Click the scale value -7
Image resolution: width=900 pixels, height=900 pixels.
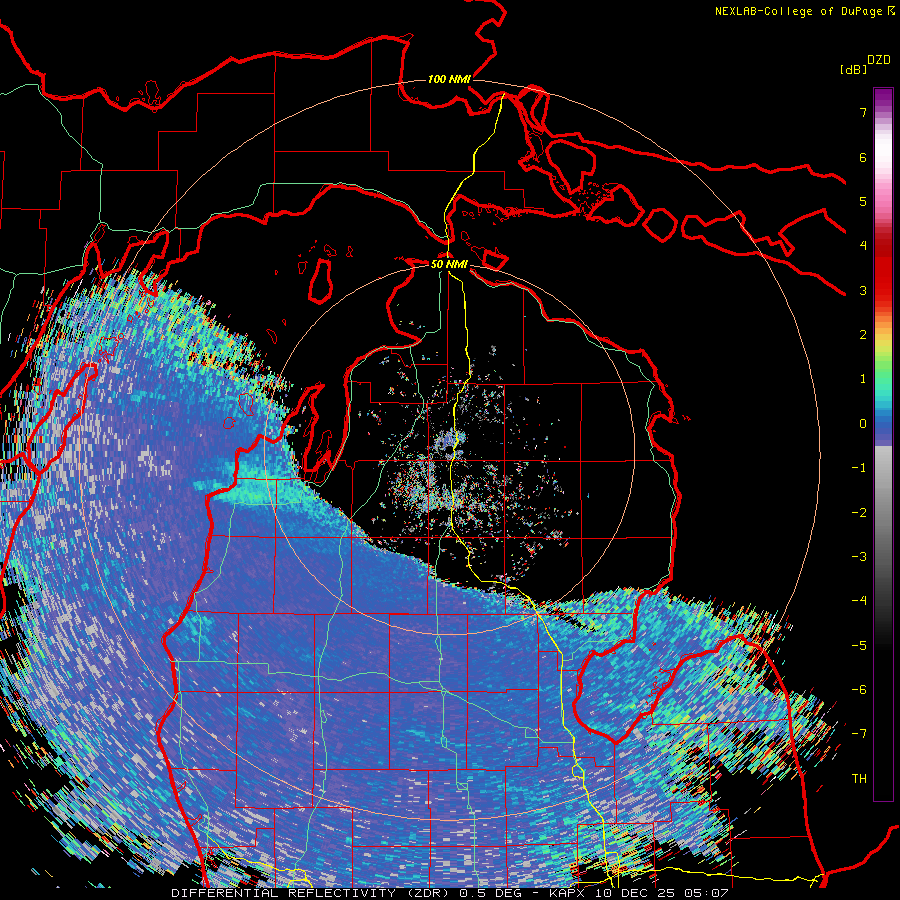click(859, 734)
